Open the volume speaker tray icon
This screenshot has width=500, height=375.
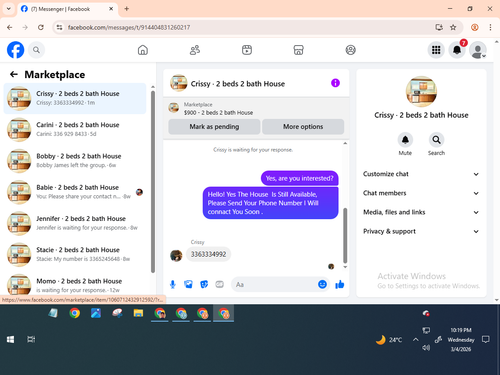tap(426, 348)
